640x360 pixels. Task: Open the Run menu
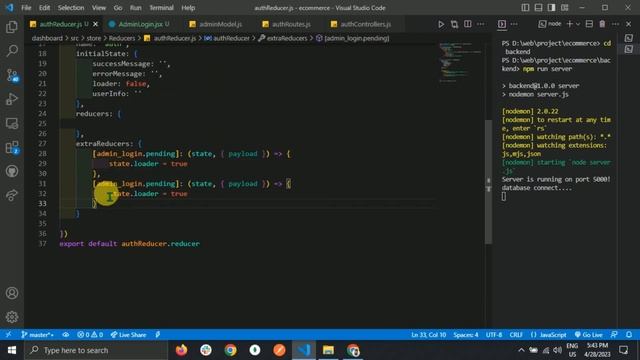tap(136, 8)
